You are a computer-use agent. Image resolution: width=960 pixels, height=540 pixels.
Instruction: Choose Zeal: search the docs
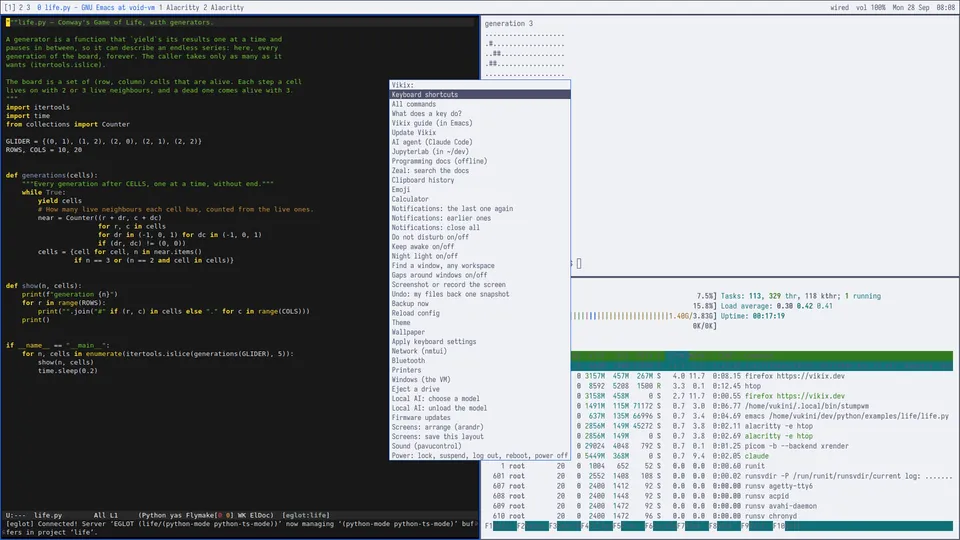click(480, 171)
